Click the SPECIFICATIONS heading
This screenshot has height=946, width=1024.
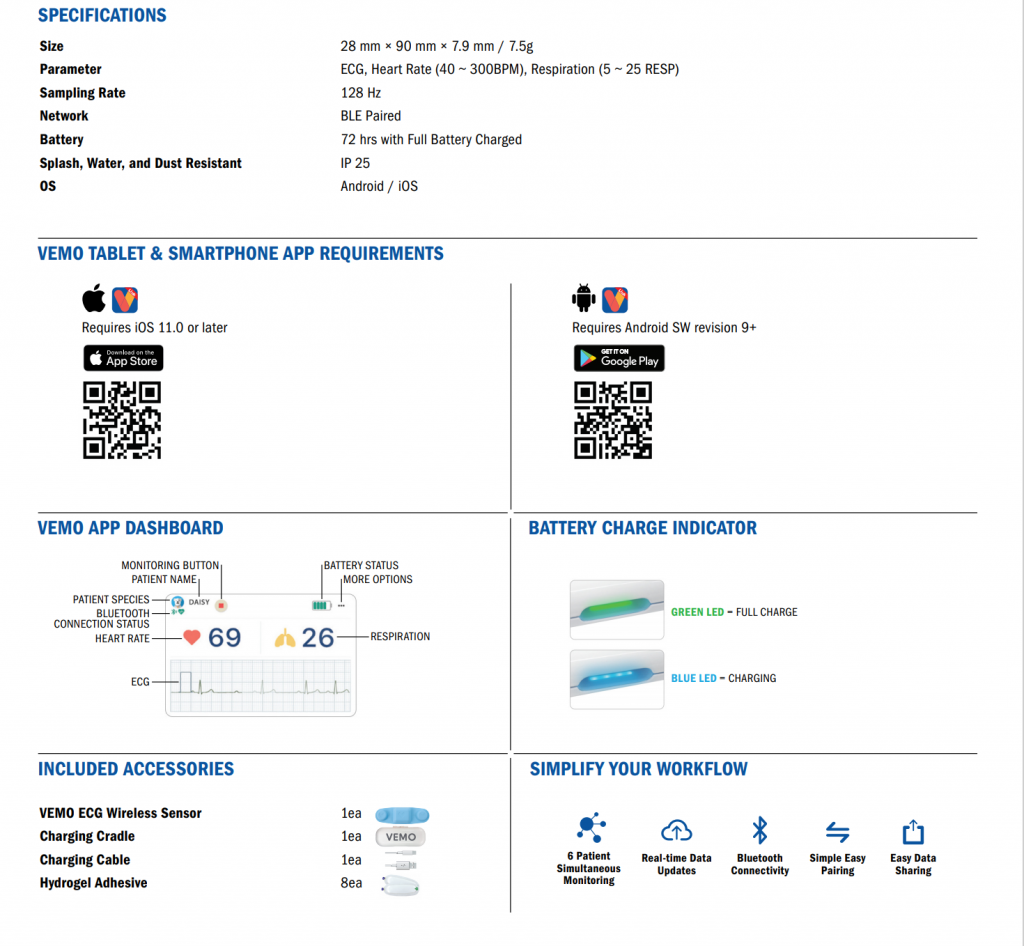click(102, 15)
